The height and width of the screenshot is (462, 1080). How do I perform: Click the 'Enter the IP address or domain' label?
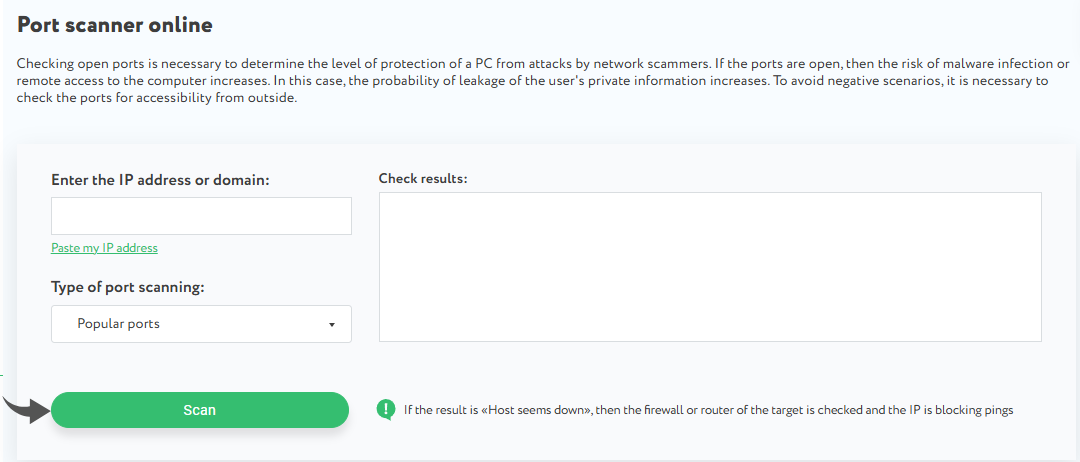tap(161, 180)
